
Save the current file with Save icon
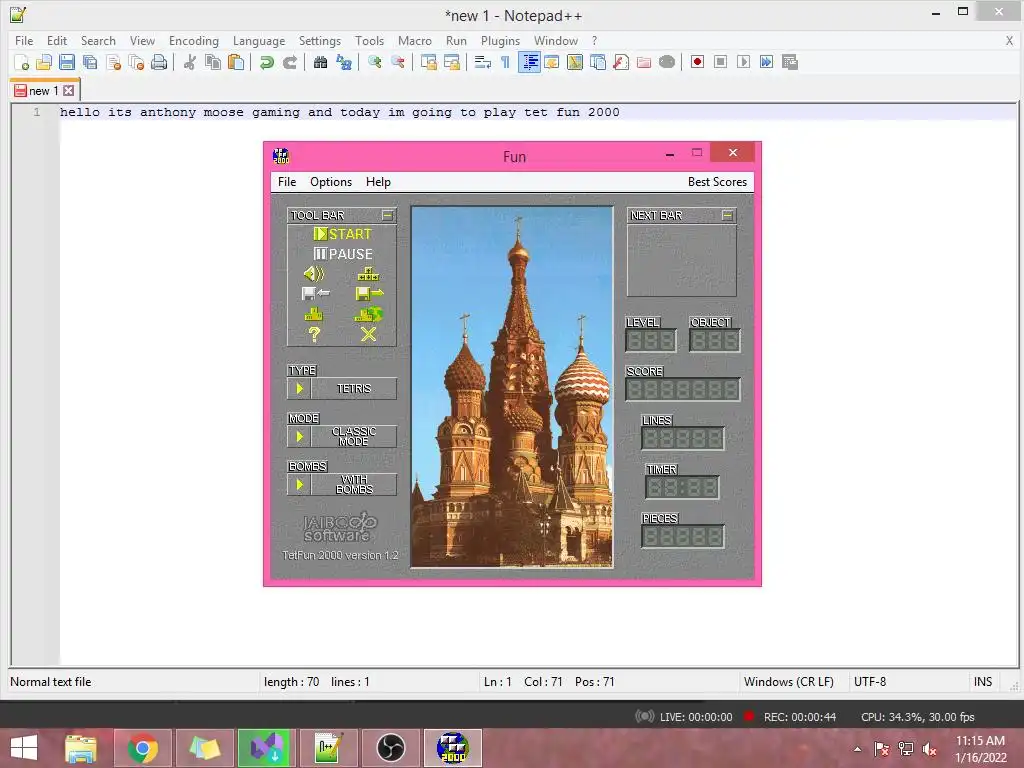[67, 62]
